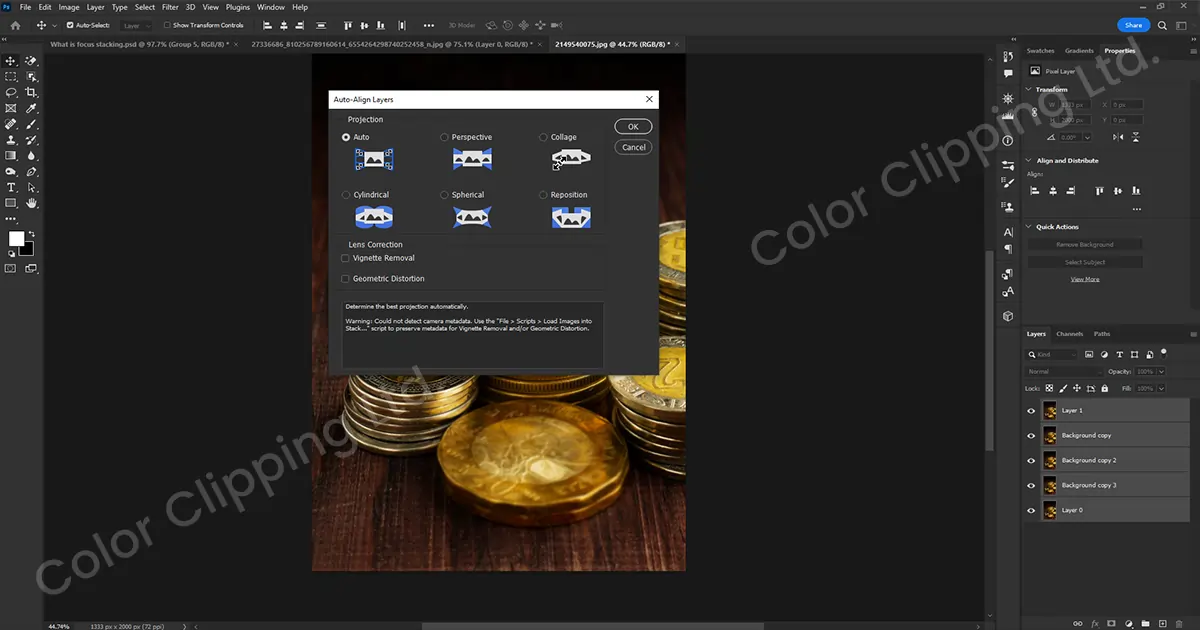Open the Layer menu
The image size is (1200, 630).
click(95, 7)
